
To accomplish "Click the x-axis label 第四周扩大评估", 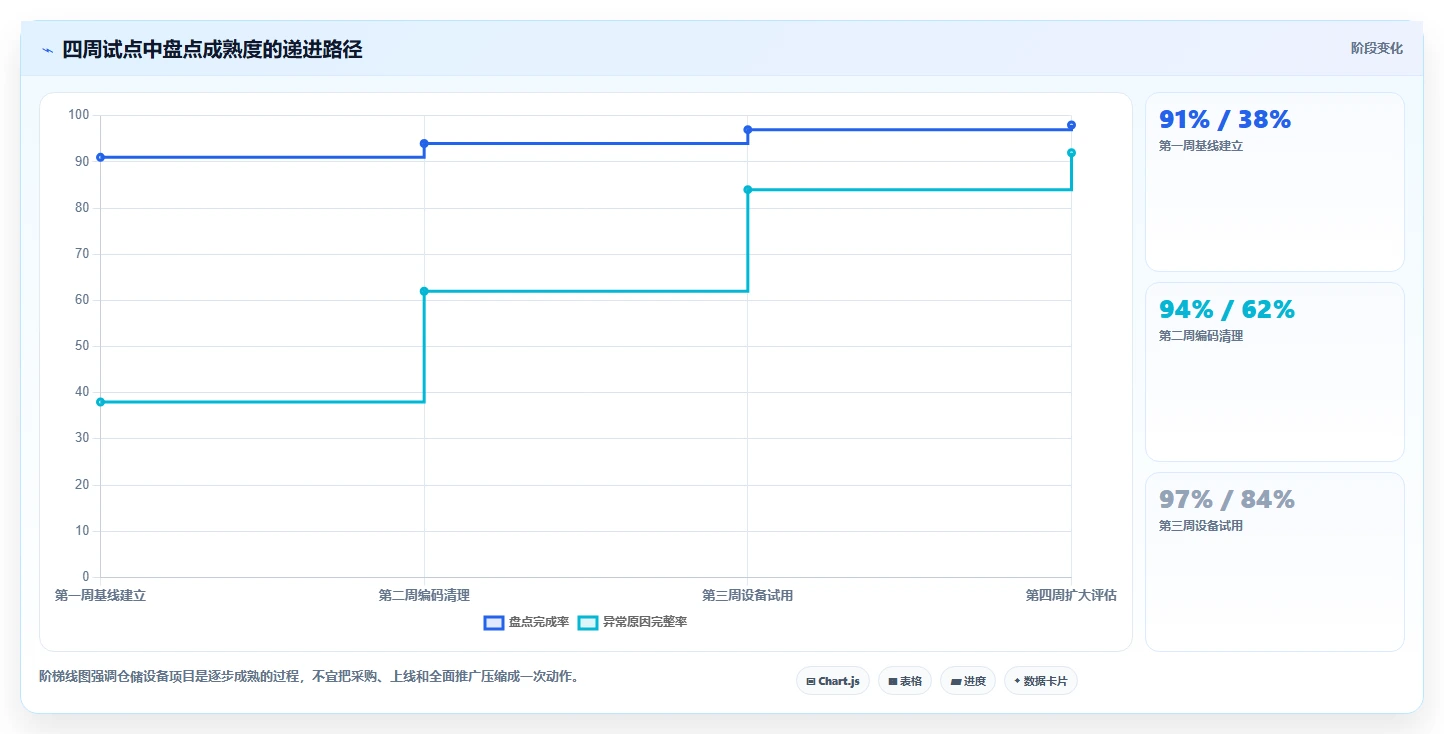I will 1071,595.
